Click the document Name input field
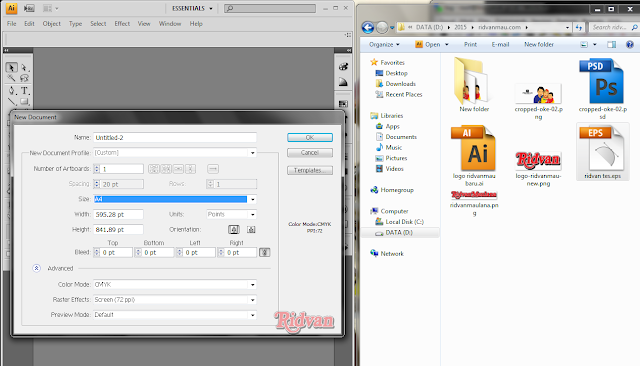Viewport: 640px width, 366px height. [x=175, y=138]
